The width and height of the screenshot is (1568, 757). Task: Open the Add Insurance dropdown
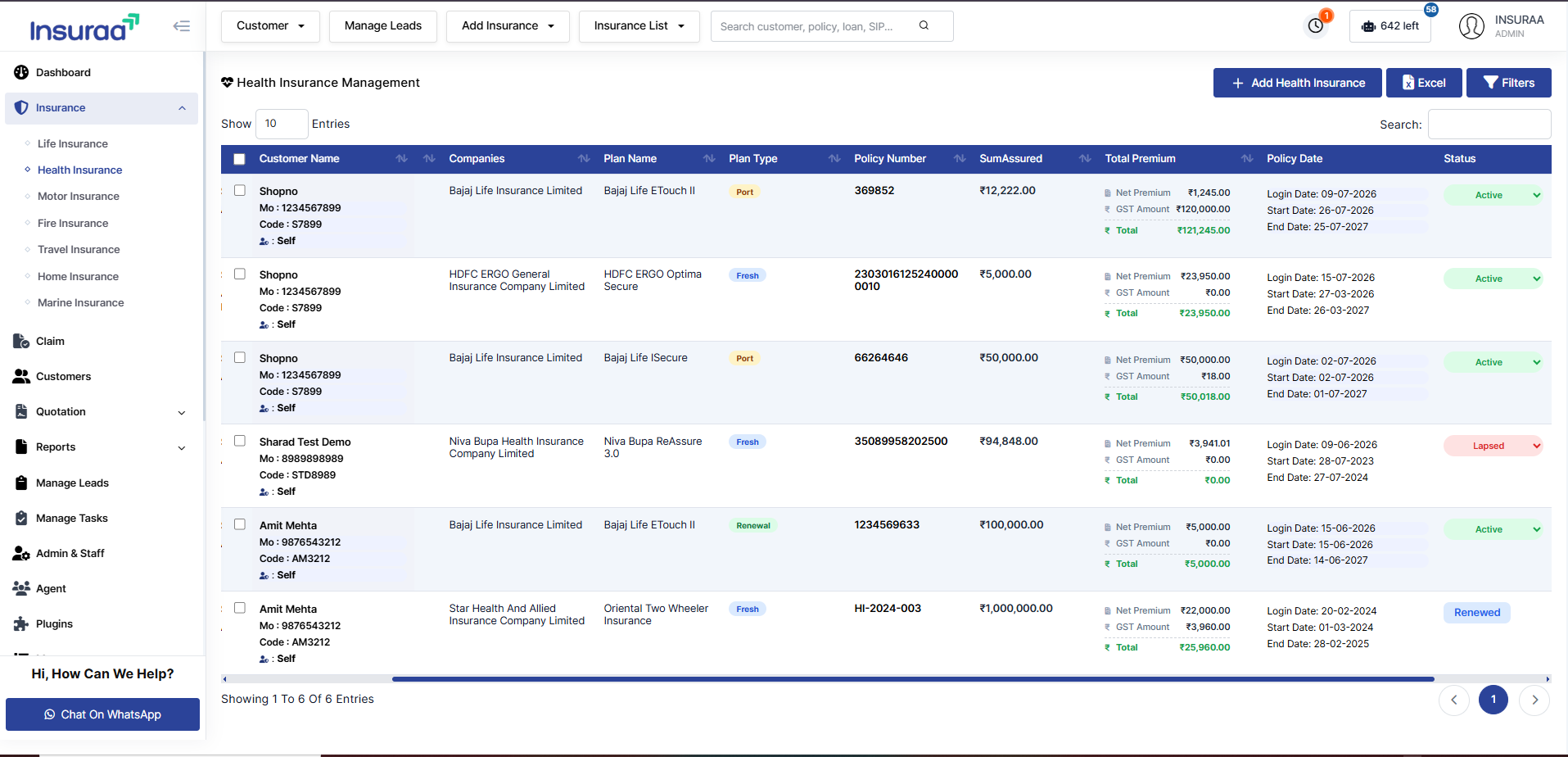[508, 26]
